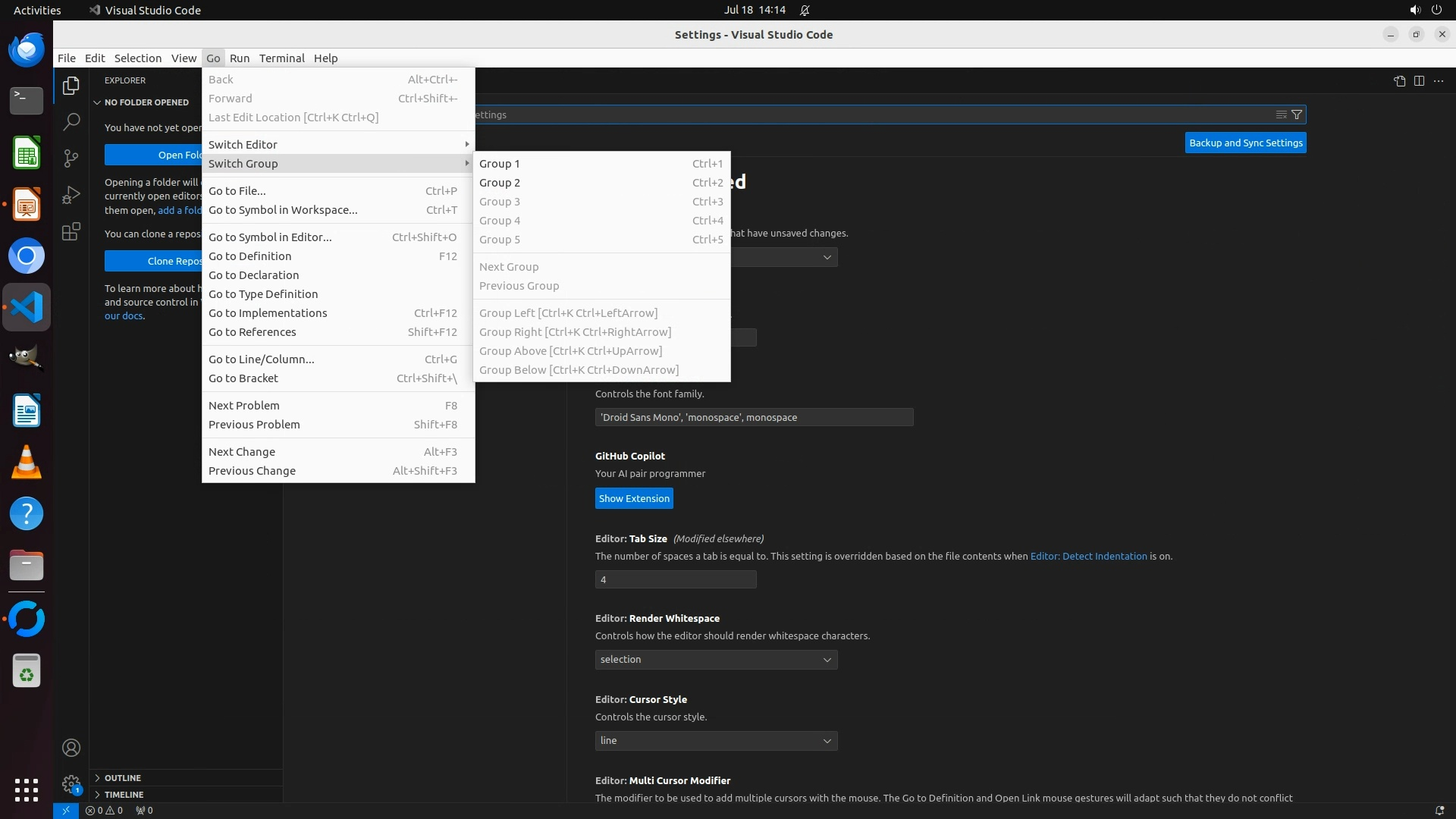Expand the Timeline section

124,795
